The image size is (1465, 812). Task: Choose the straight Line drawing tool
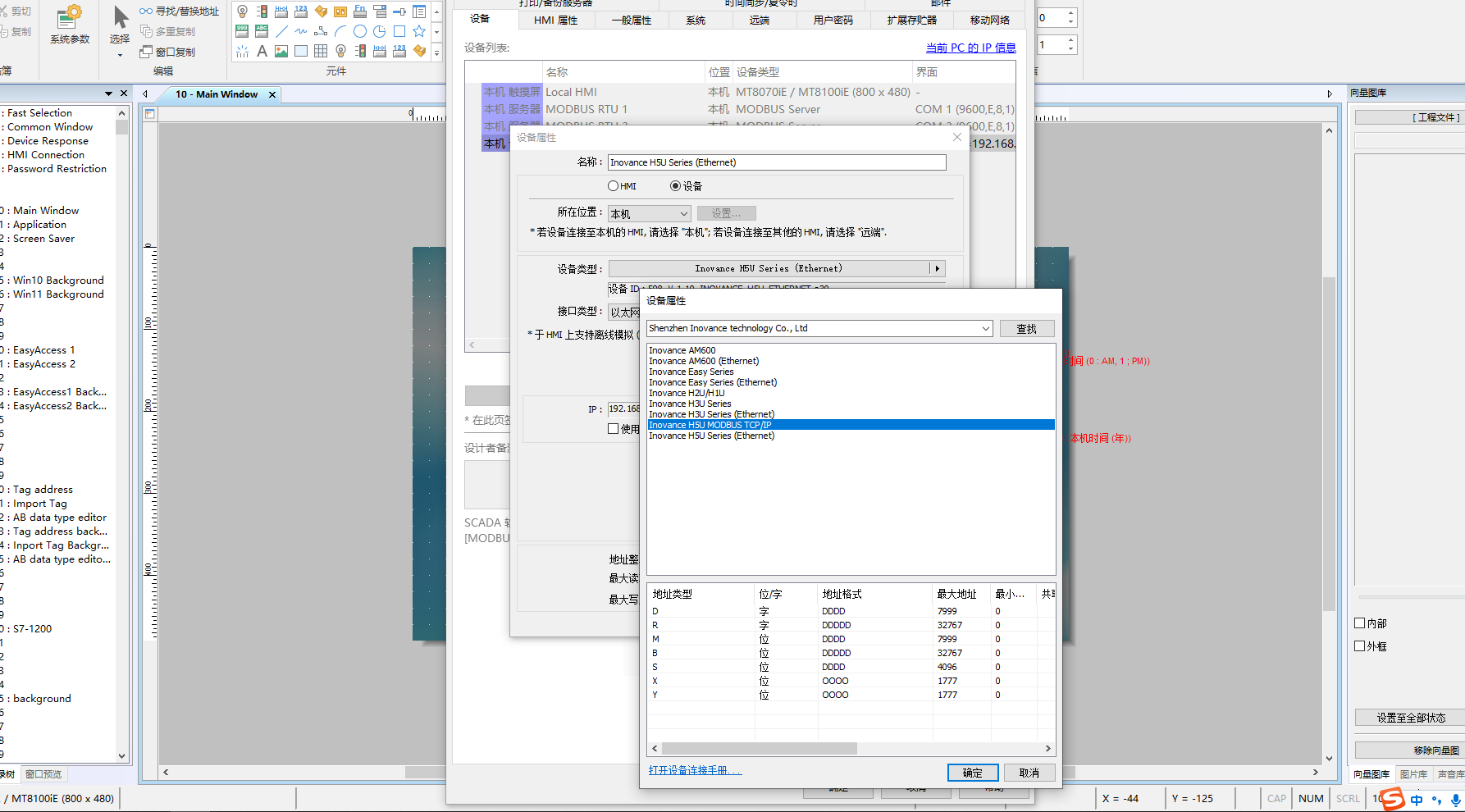tap(281, 31)
